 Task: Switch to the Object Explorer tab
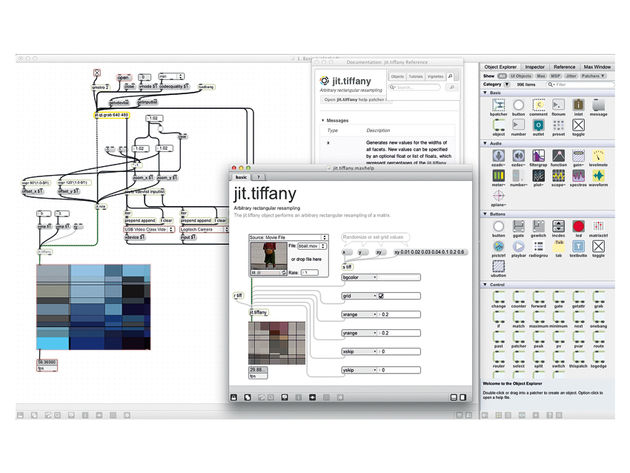click(500, 67)
